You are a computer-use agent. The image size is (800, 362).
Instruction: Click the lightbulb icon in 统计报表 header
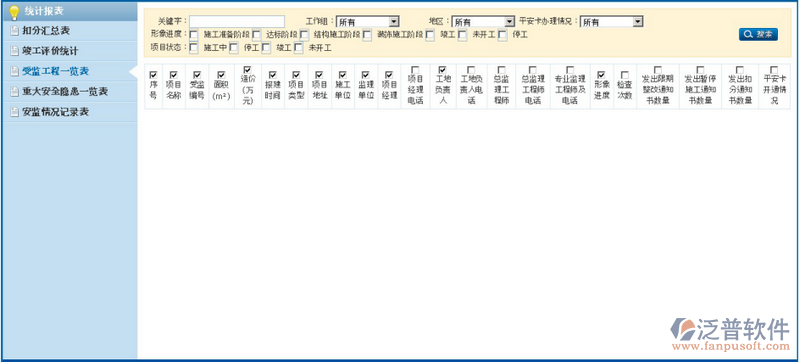pos(14,12)
